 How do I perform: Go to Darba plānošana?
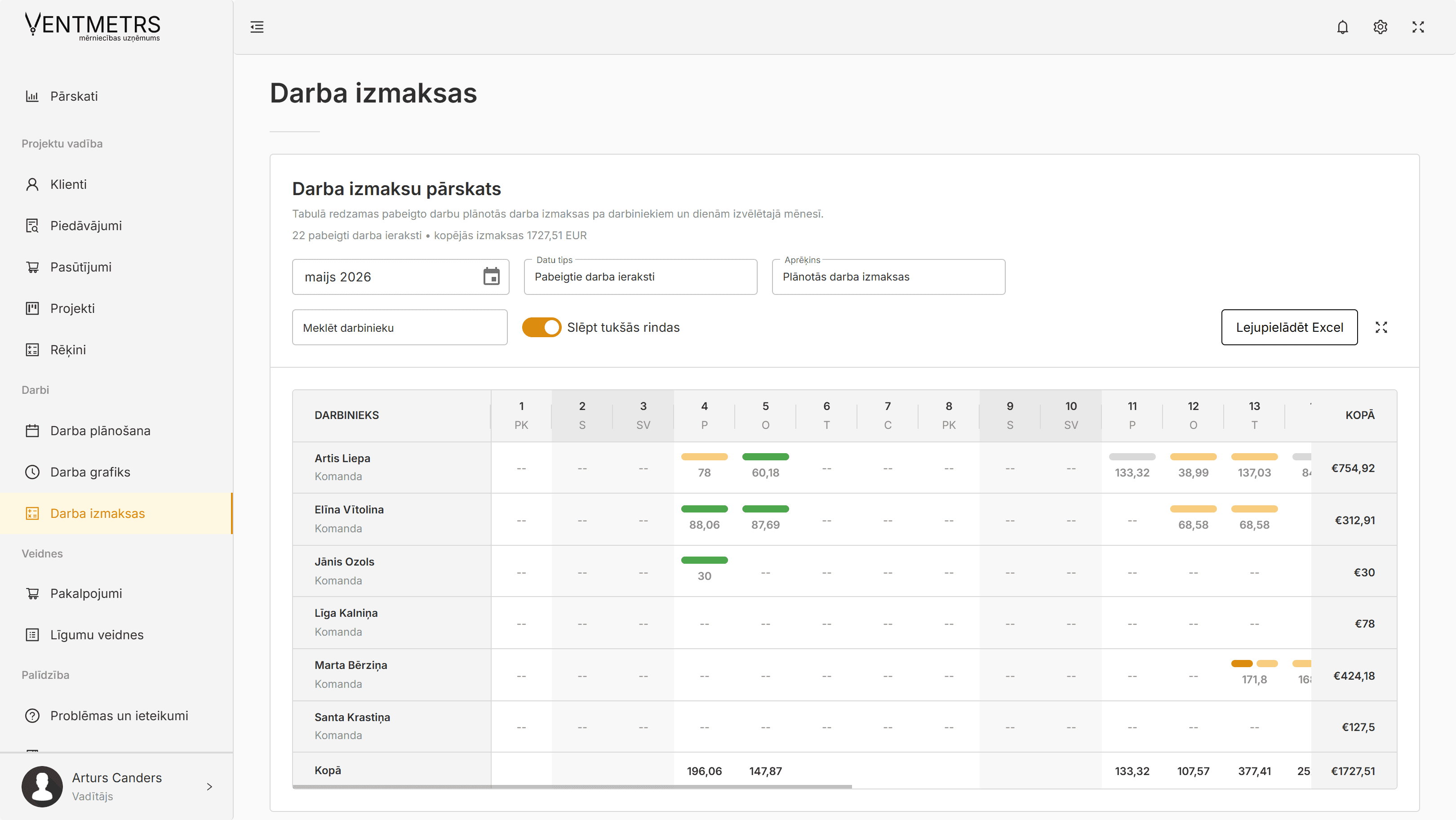coord(116,430)
